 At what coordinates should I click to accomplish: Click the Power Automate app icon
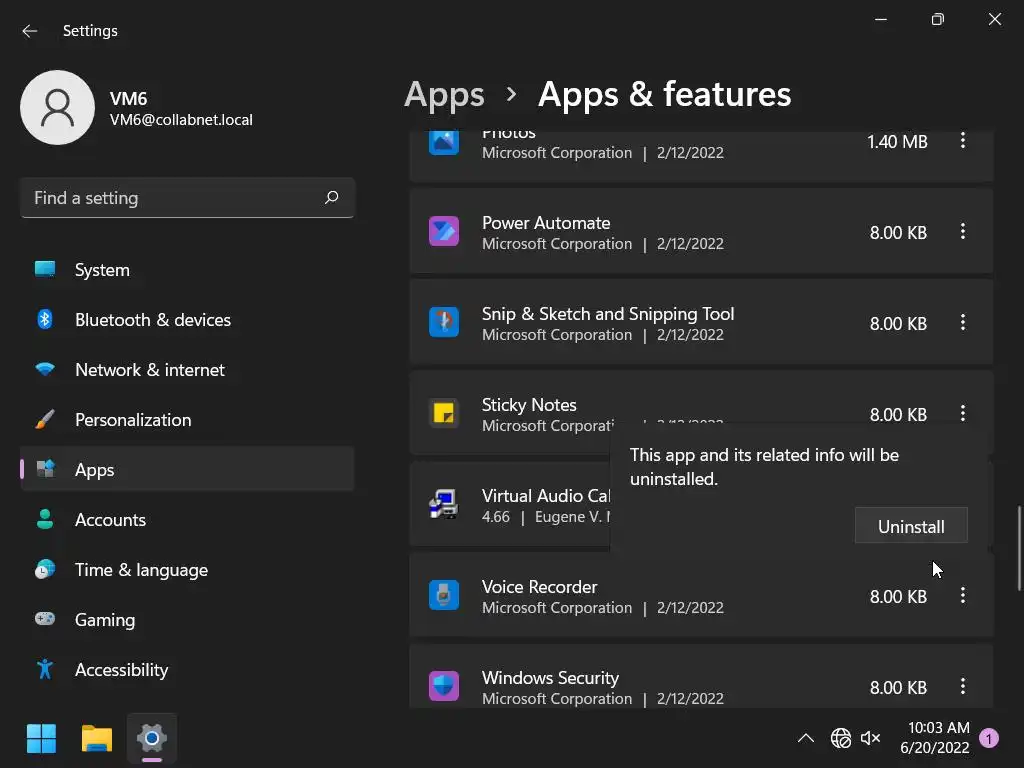[444, 232]
